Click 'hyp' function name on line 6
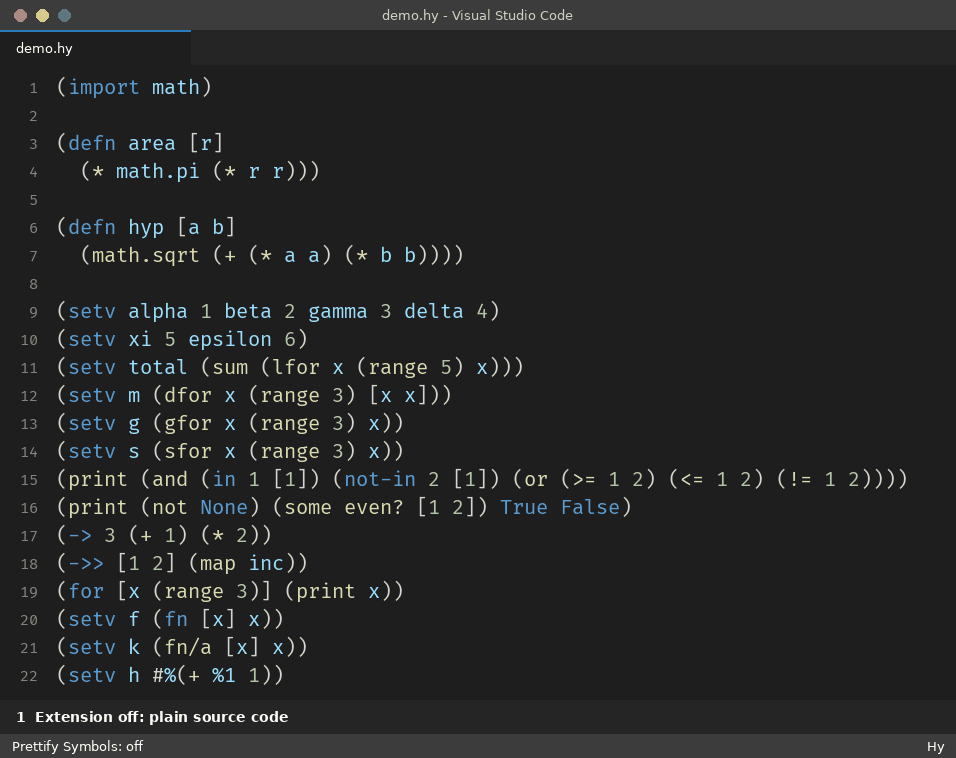 pos(146,227)
